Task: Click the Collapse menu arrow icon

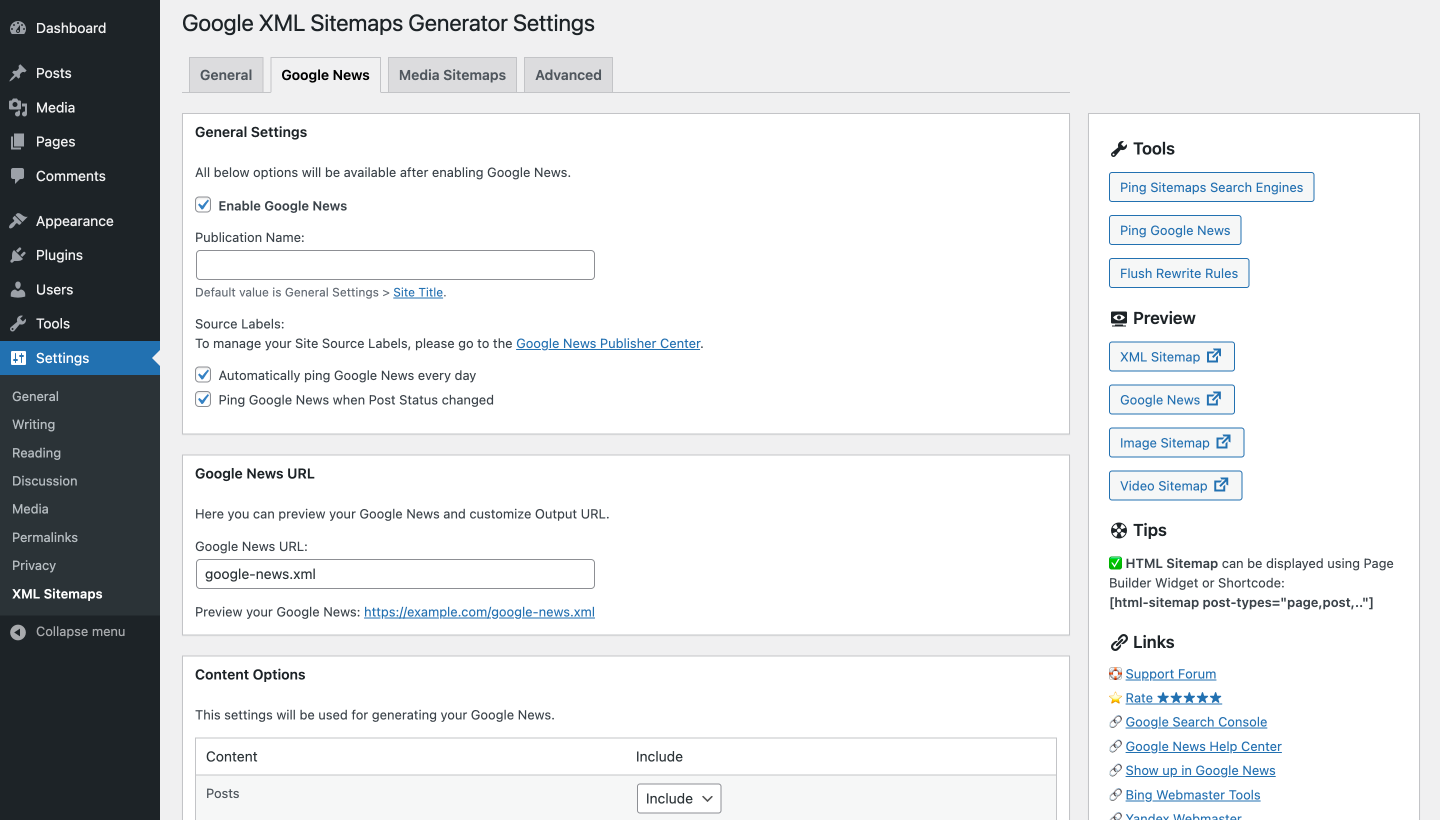Action: [18, 632]
